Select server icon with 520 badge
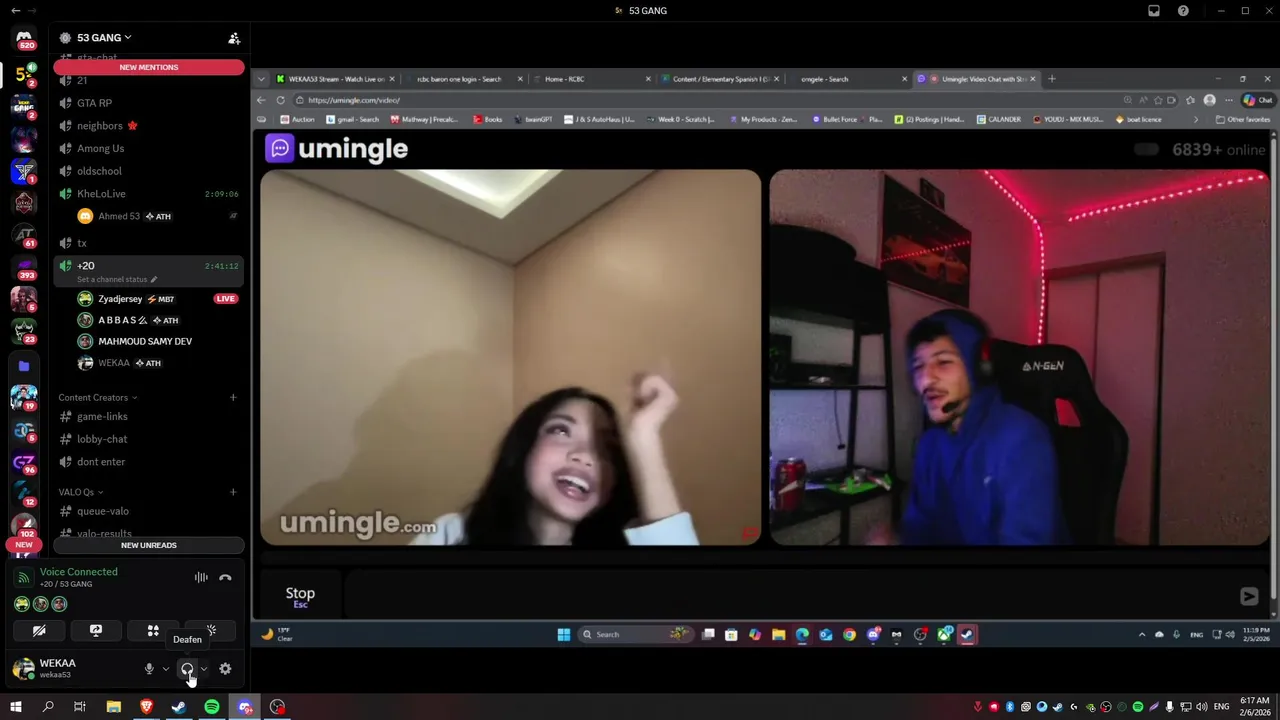1280x720 pixels. [25, 39]
